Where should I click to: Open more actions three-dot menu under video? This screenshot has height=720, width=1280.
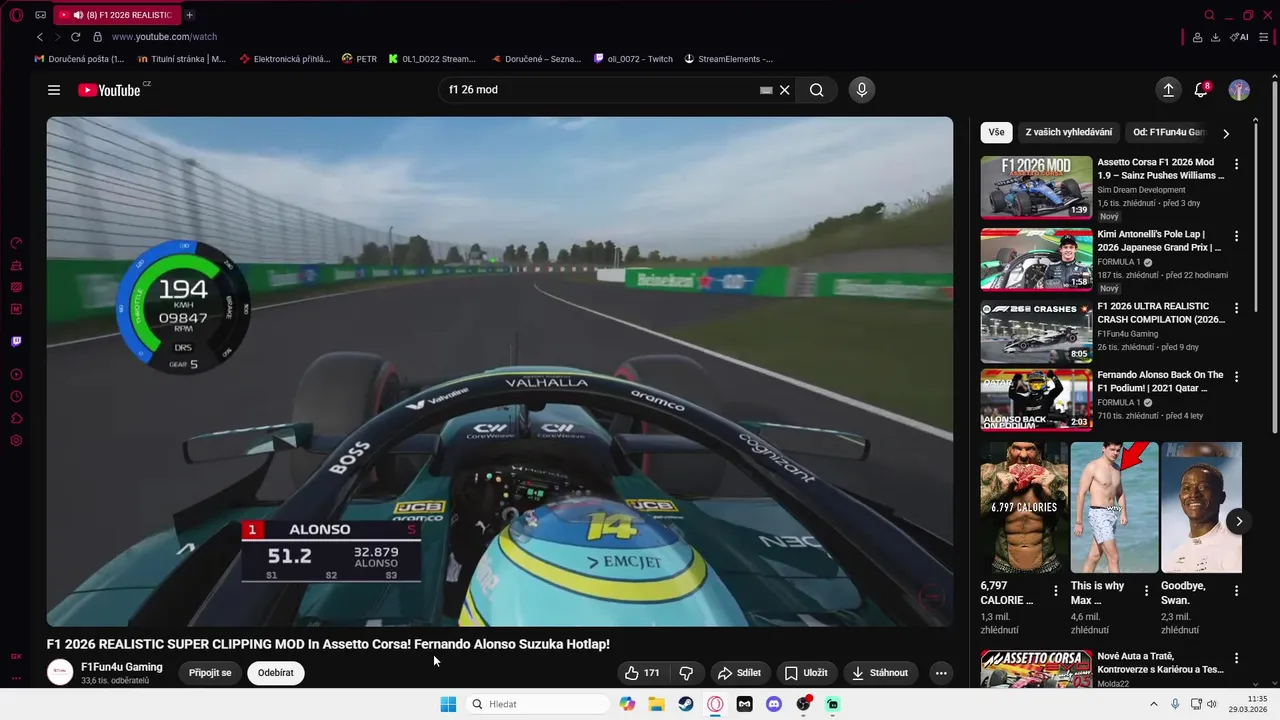[x=941, y=673]
